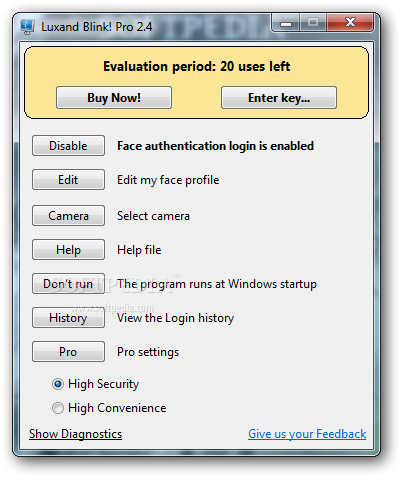Screen dimensions: 401x477
Task: Click the Buy Now! button
Action: (114, 98)
